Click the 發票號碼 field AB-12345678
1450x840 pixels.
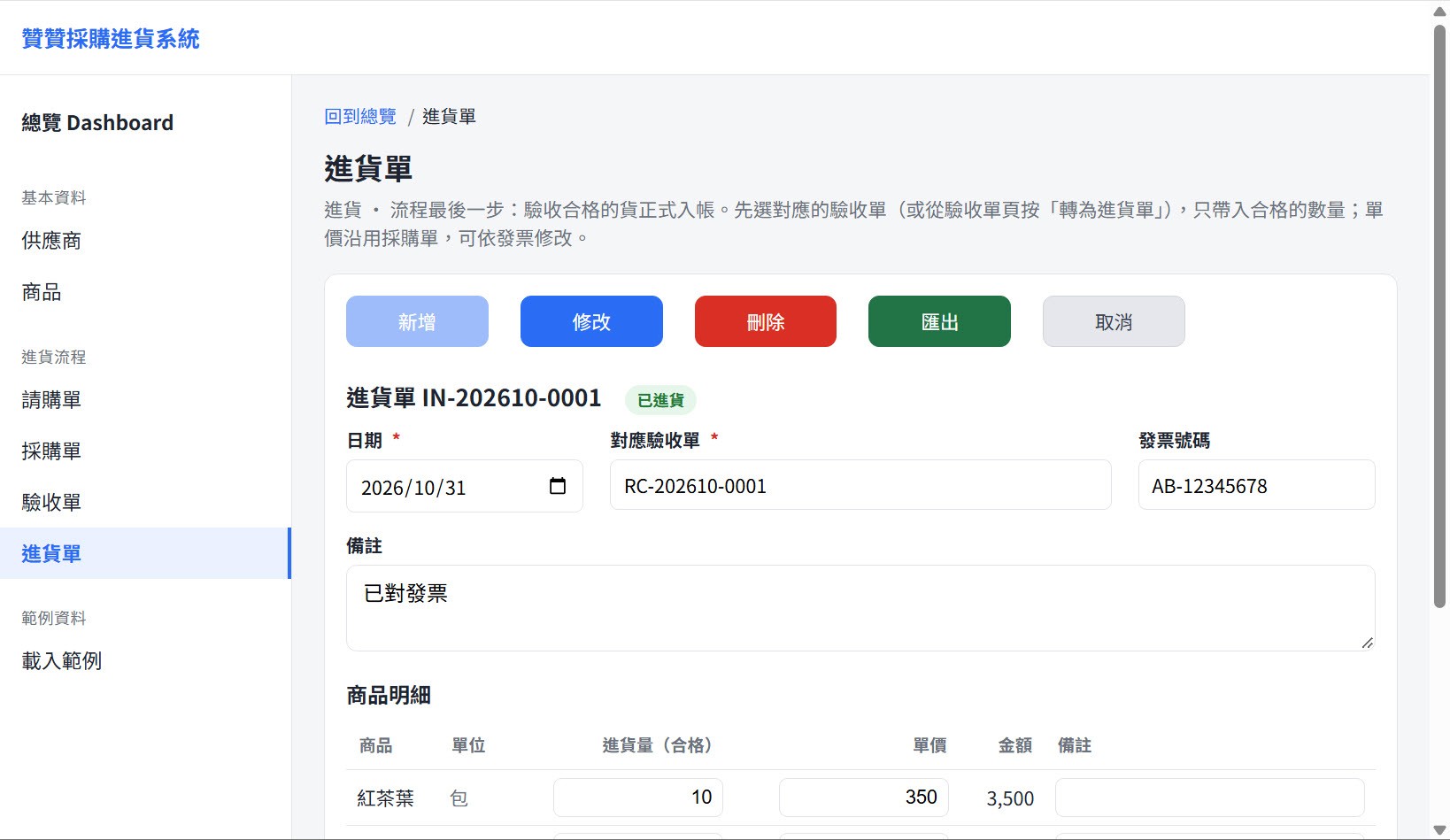[1256, 485]
